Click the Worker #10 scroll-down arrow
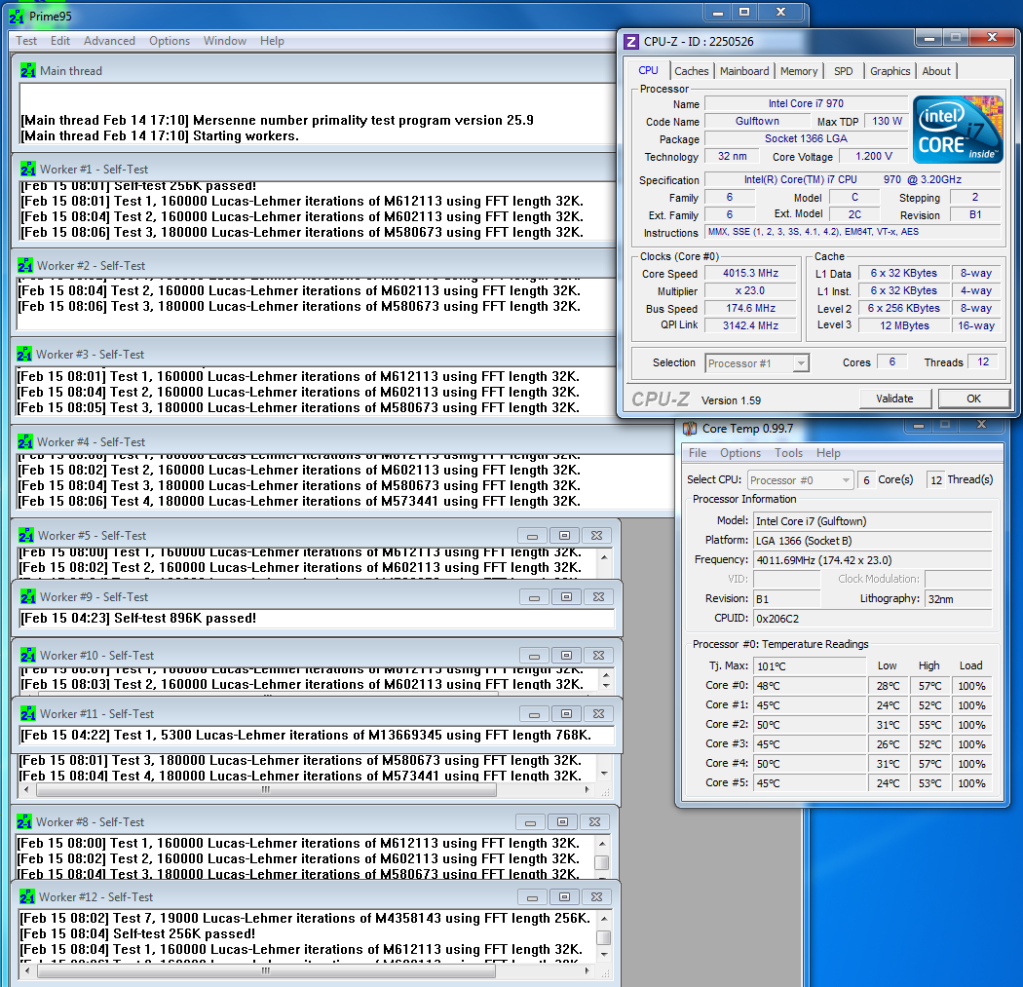This screenshot has width=1023, height=987. [x=607, y=685]
